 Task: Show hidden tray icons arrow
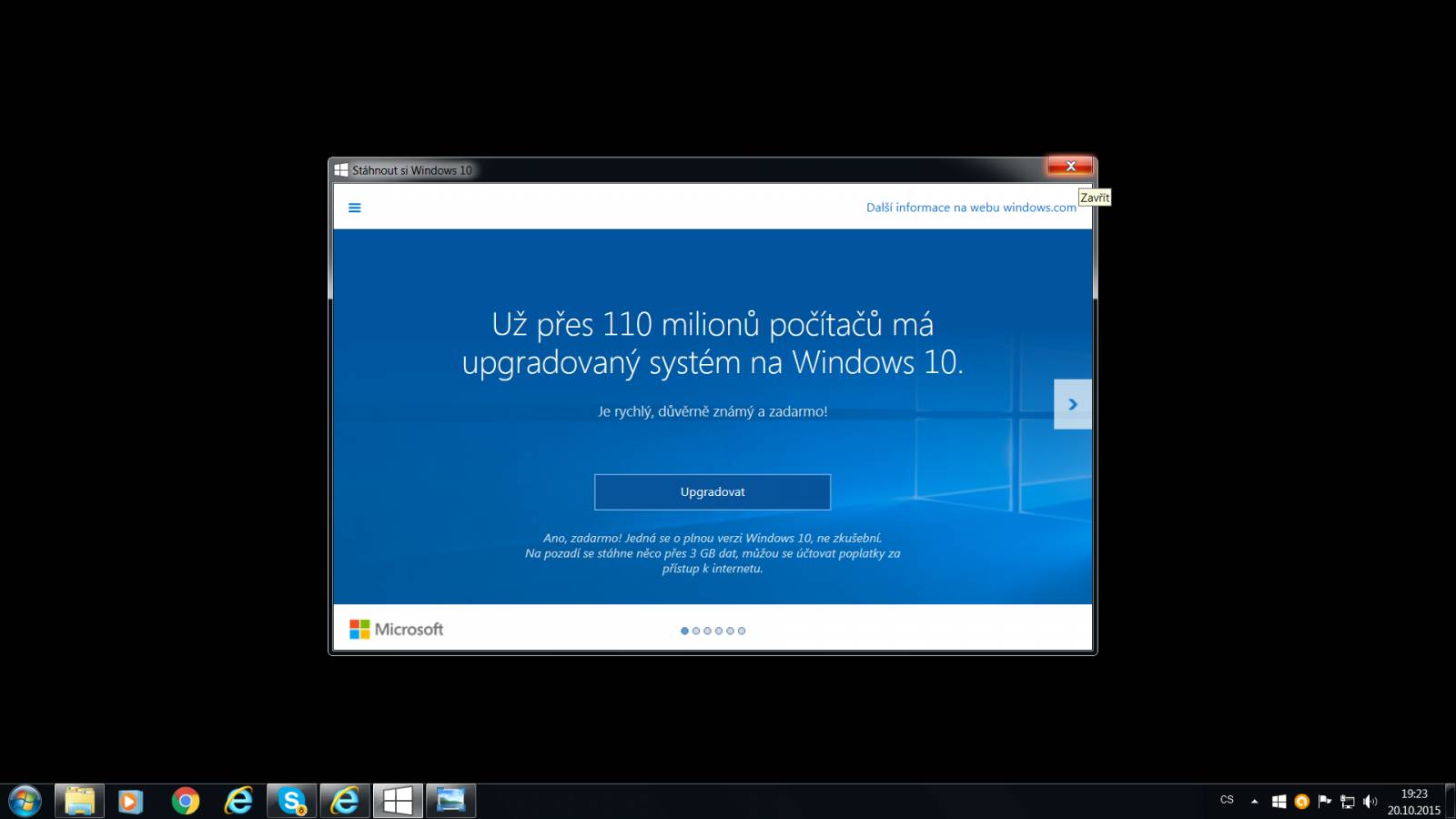coord(1254,802)
